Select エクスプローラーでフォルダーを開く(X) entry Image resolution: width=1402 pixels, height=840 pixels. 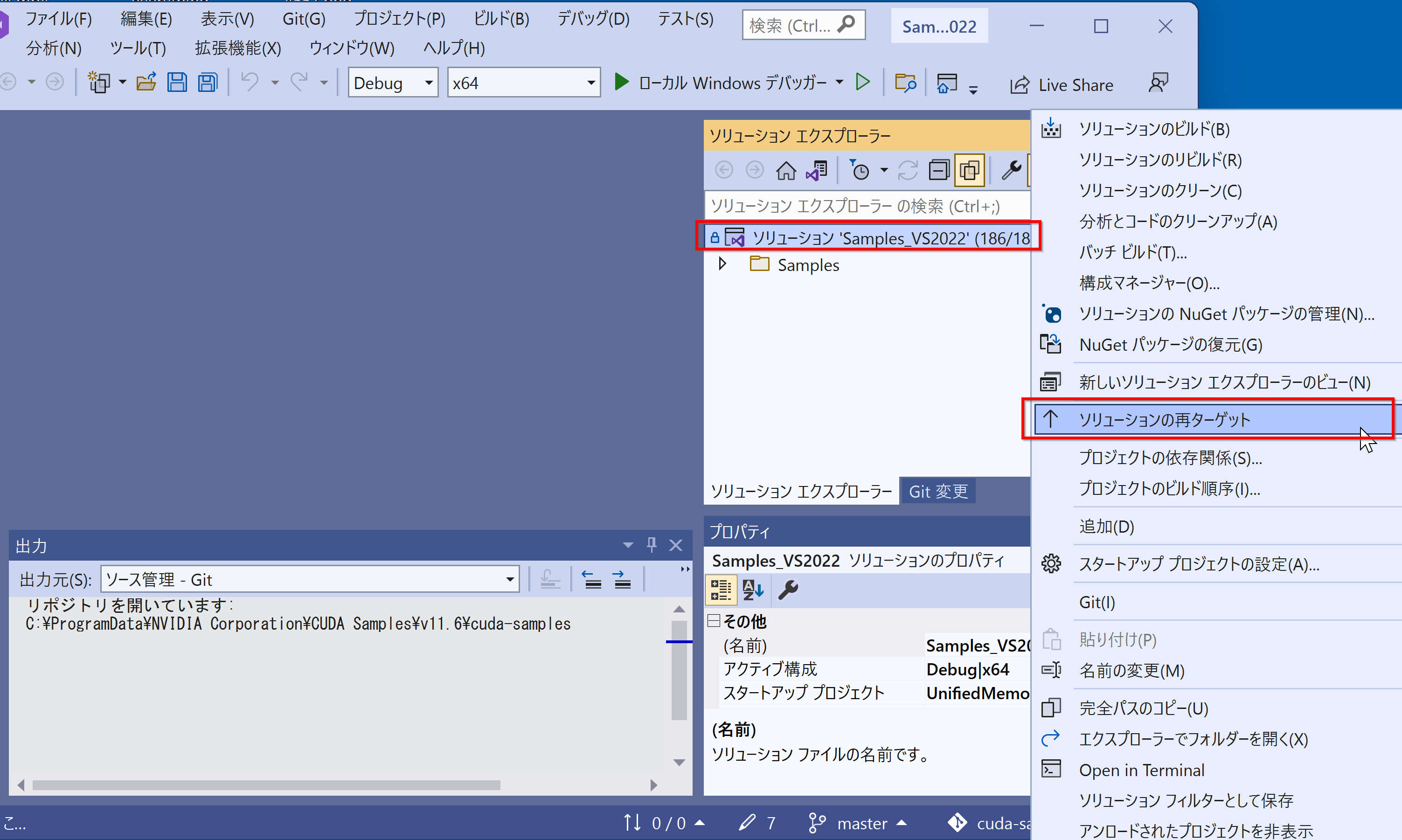pyautogui.click(x=1216, y=739)
